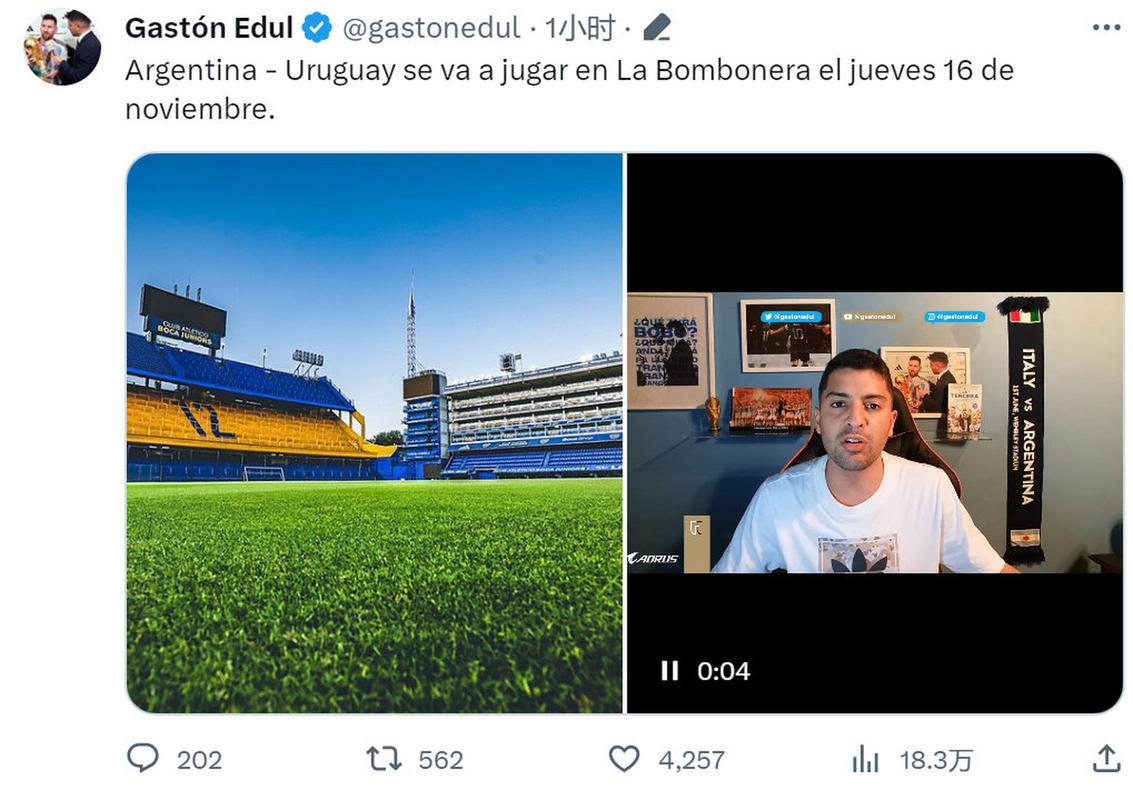Click the 18.3万 views count

(x=935, y=760)
